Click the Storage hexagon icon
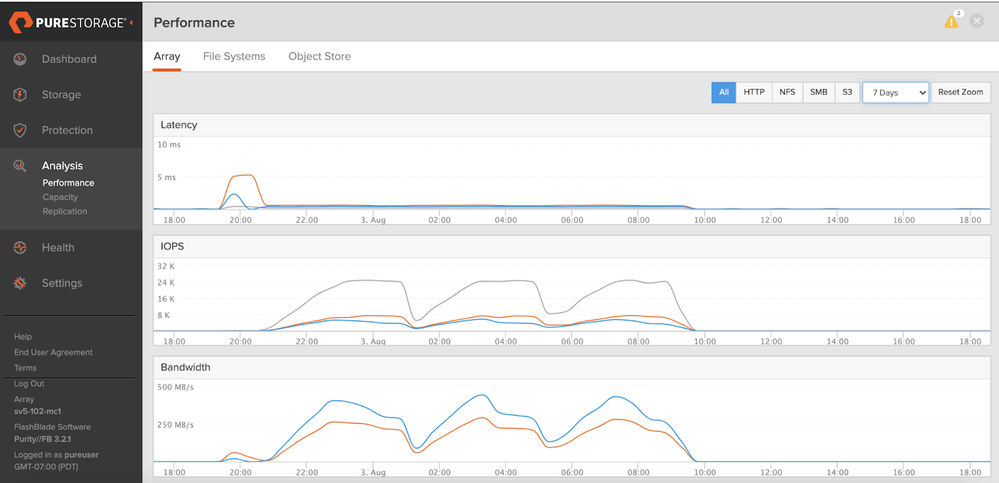 (x=20, y=94)
